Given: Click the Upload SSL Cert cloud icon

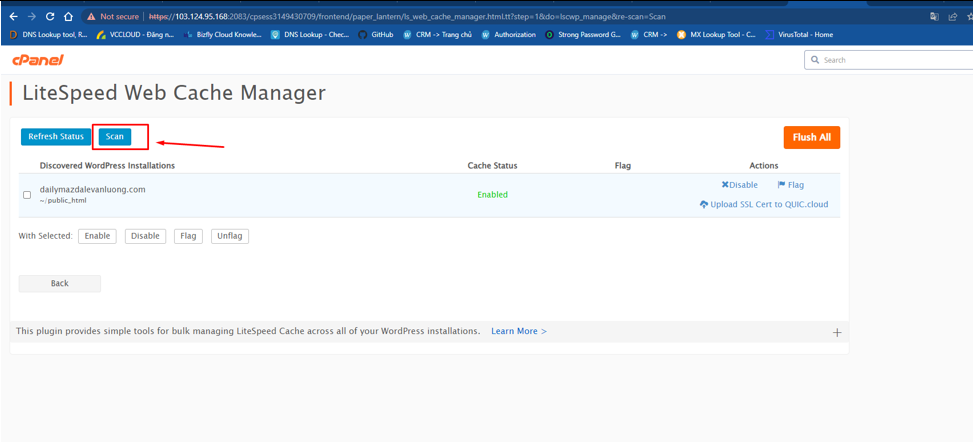Looking at the screenshot, I should click(x=704, y=204).
